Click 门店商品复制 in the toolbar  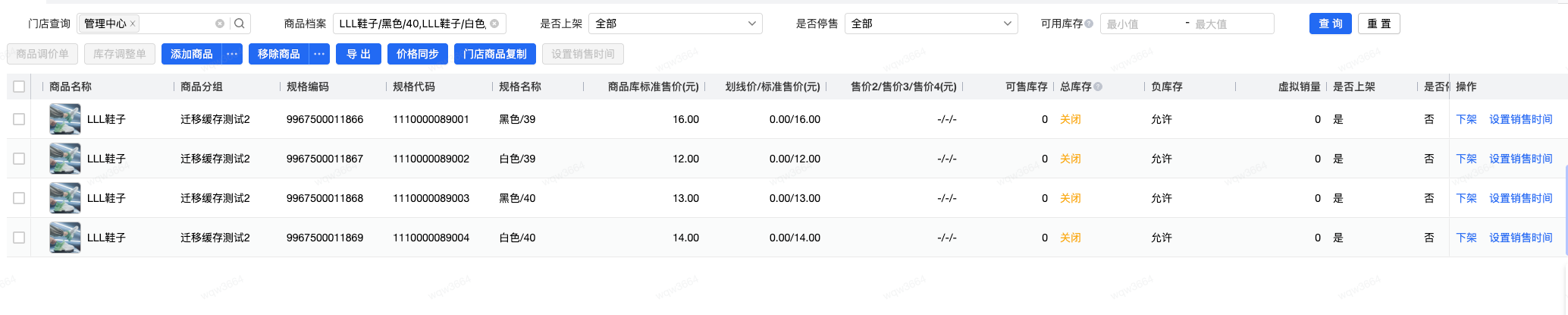click(x=495, y=54)
